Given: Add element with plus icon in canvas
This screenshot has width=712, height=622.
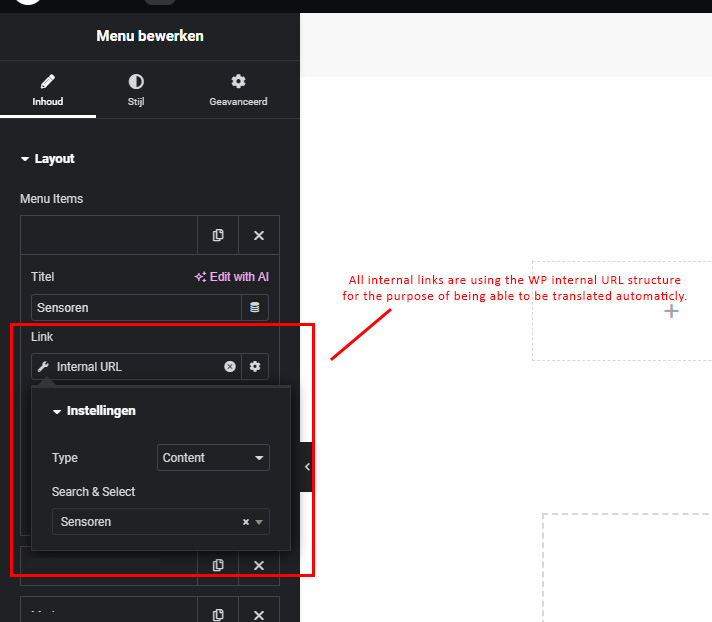Looking at the screenshot, I should [x=671, y=311].
